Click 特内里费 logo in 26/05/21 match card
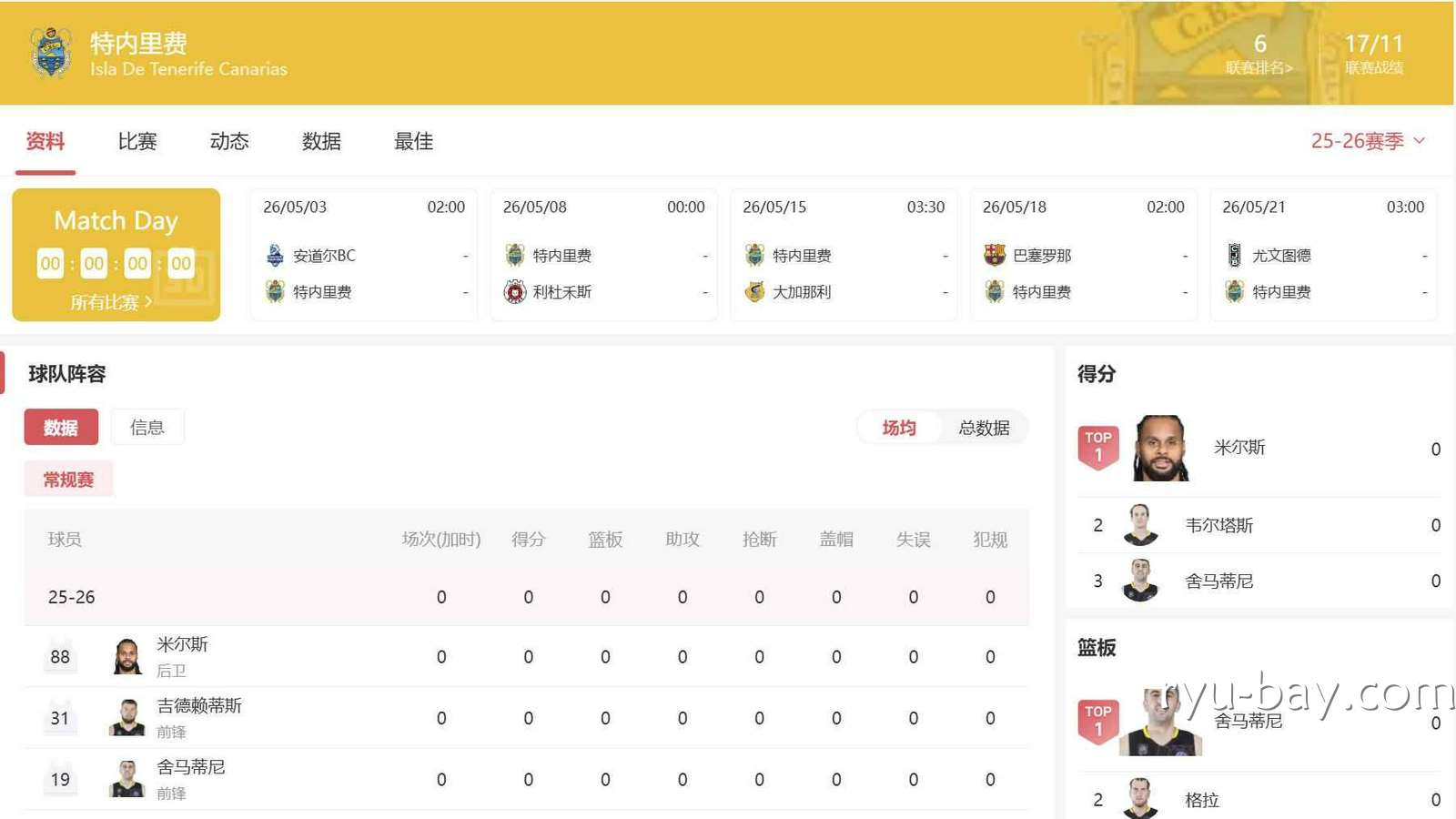The width and height of the screenshot is (1456, 819). tap(1234, 291)
